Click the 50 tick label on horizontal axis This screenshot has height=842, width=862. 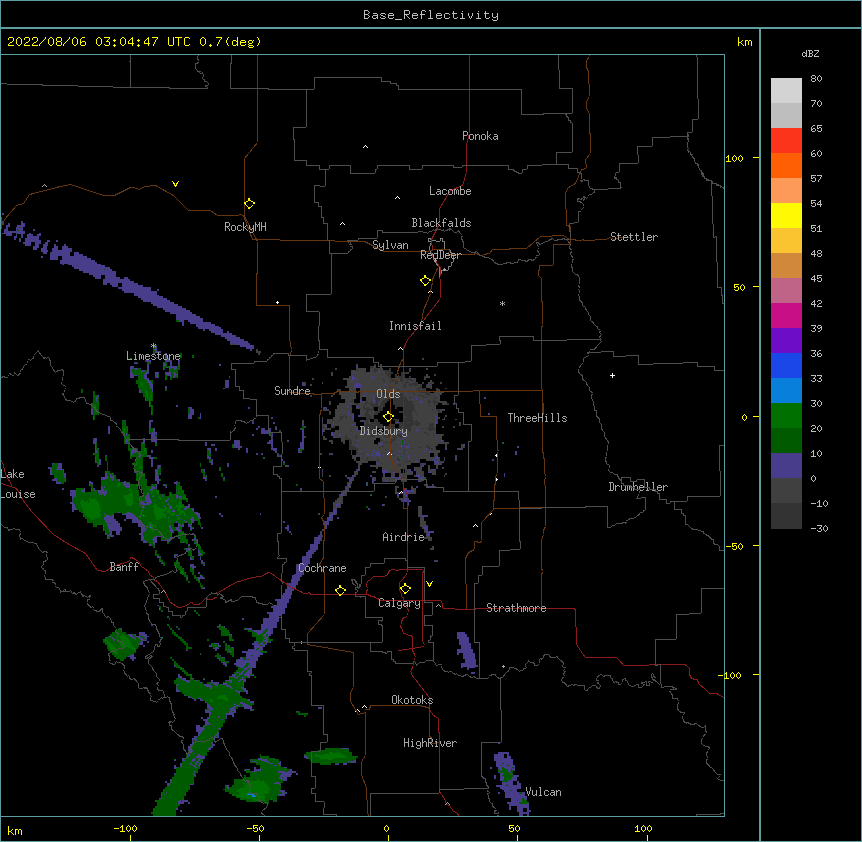(514, 828)
